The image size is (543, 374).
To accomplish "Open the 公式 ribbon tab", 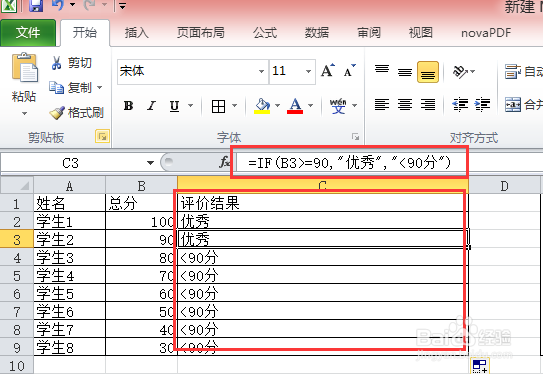I will (x=265, y=33).
